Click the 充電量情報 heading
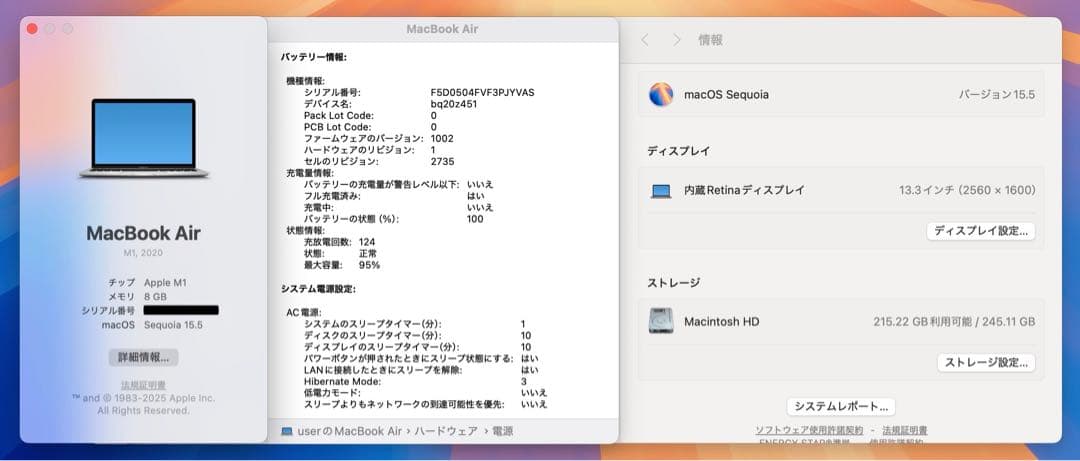Viewport: 1080px width, 461px height. 310,173
